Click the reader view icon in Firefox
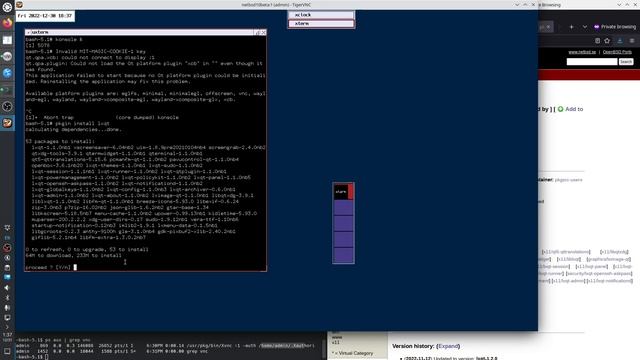Image resolution: width=640 pixels, height=360 pixels. tap(598, 41)
